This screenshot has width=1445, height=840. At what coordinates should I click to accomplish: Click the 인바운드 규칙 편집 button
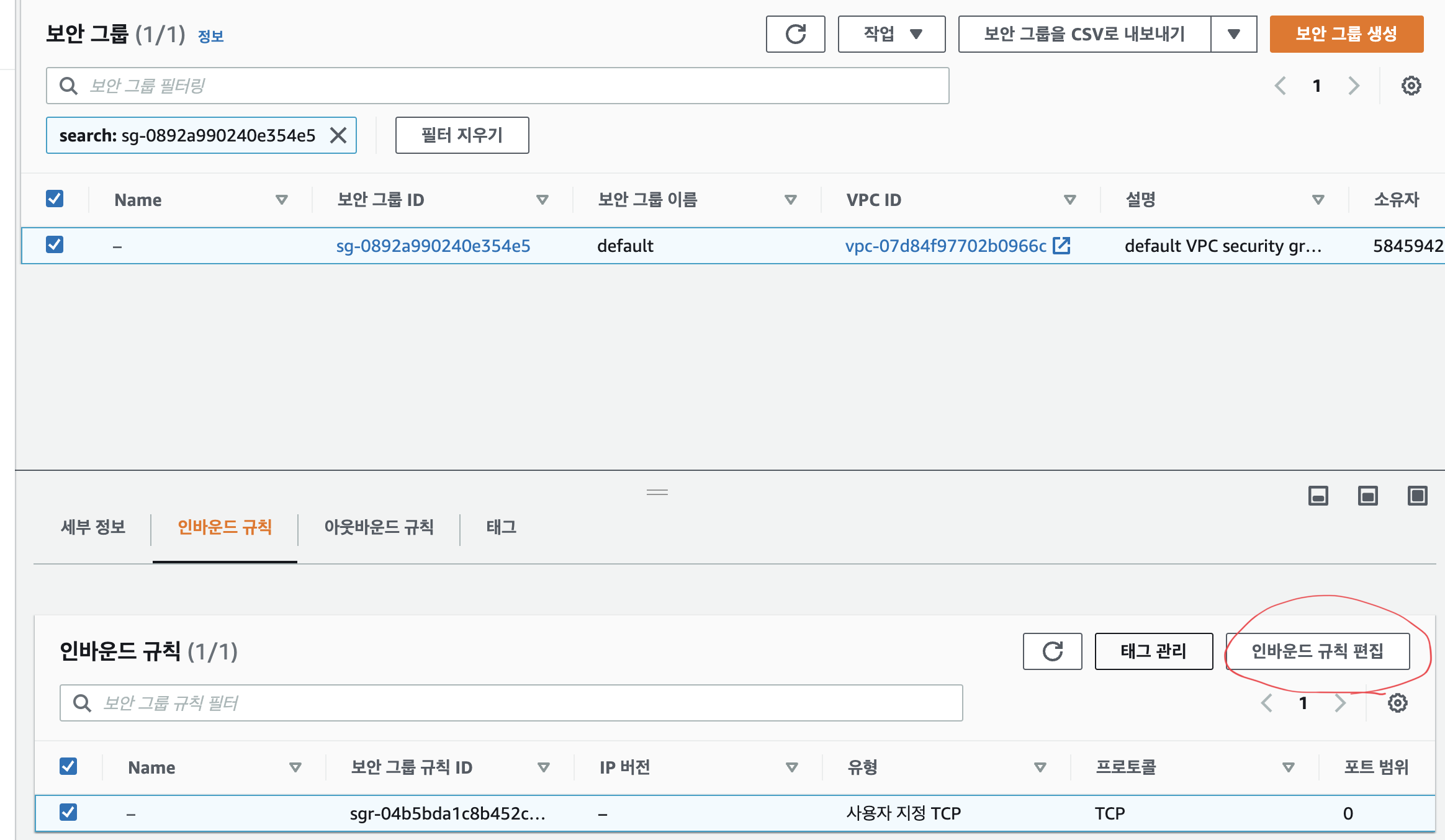[x=1317, y=651]
